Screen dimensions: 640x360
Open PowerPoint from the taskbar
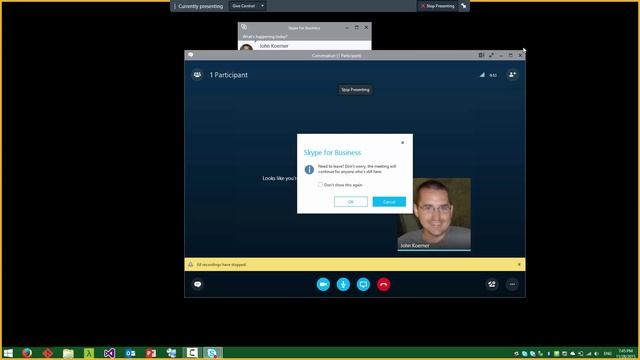151,353
